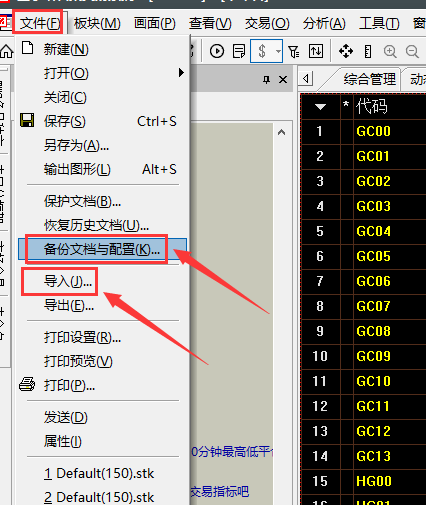Select the GC05 code row
The image size is (426, 505).
point(373,256)
